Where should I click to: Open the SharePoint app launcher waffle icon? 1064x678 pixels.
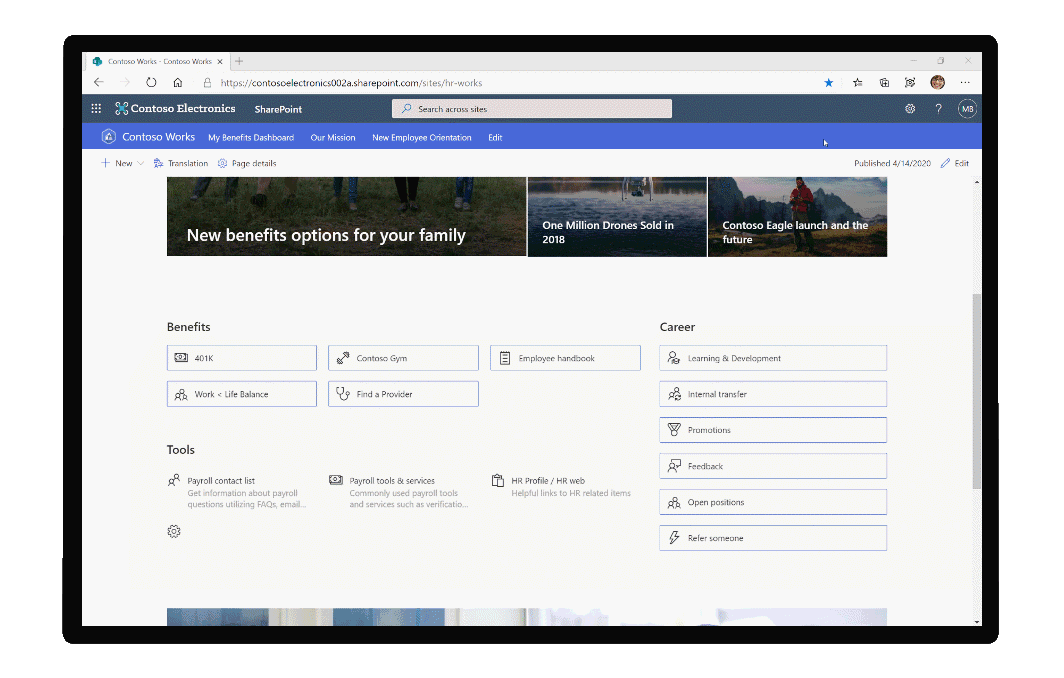pos(96,108)
